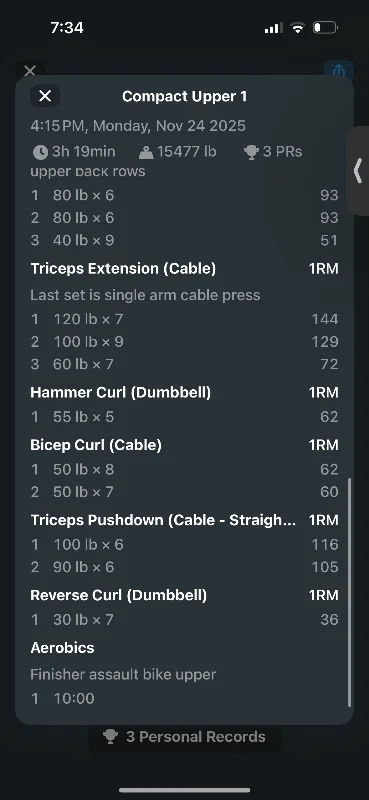
Task: Tap the Wi-Fi status icon
Action: (297, 28)
